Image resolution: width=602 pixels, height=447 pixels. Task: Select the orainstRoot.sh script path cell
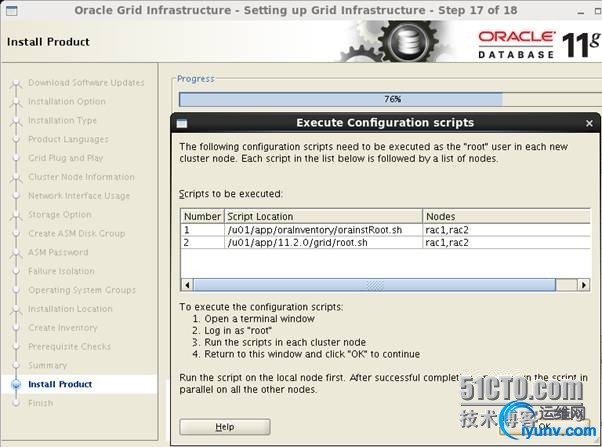coord(323,230)
